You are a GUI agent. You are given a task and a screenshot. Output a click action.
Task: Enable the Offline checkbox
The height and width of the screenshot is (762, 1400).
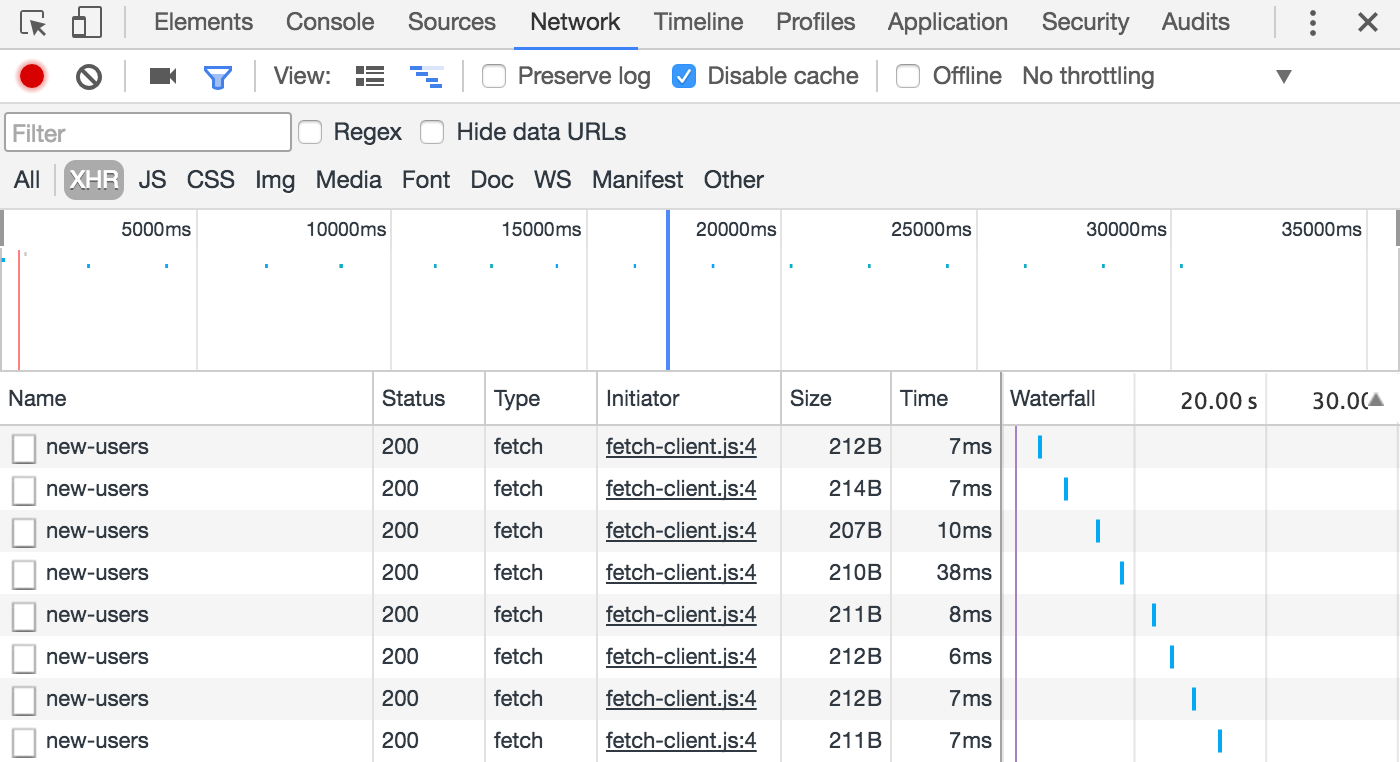[908, 76]
